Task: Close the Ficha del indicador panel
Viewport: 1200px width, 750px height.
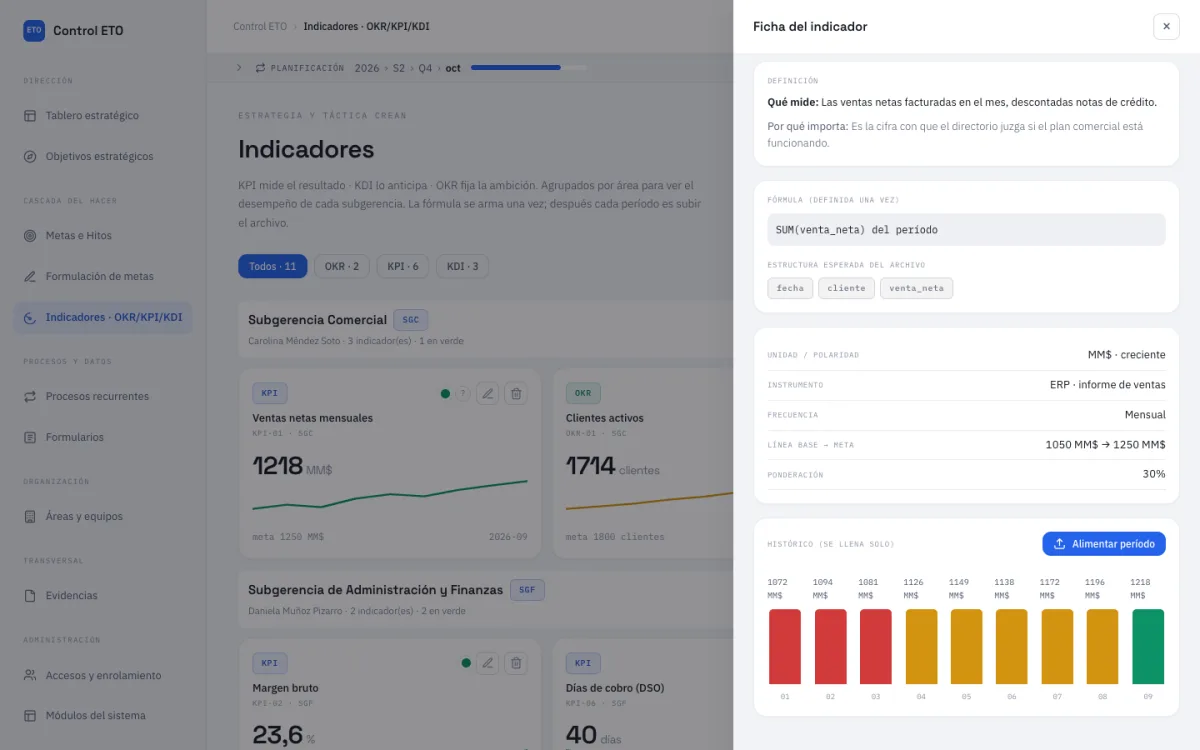Action: [x=1166, y=27]
